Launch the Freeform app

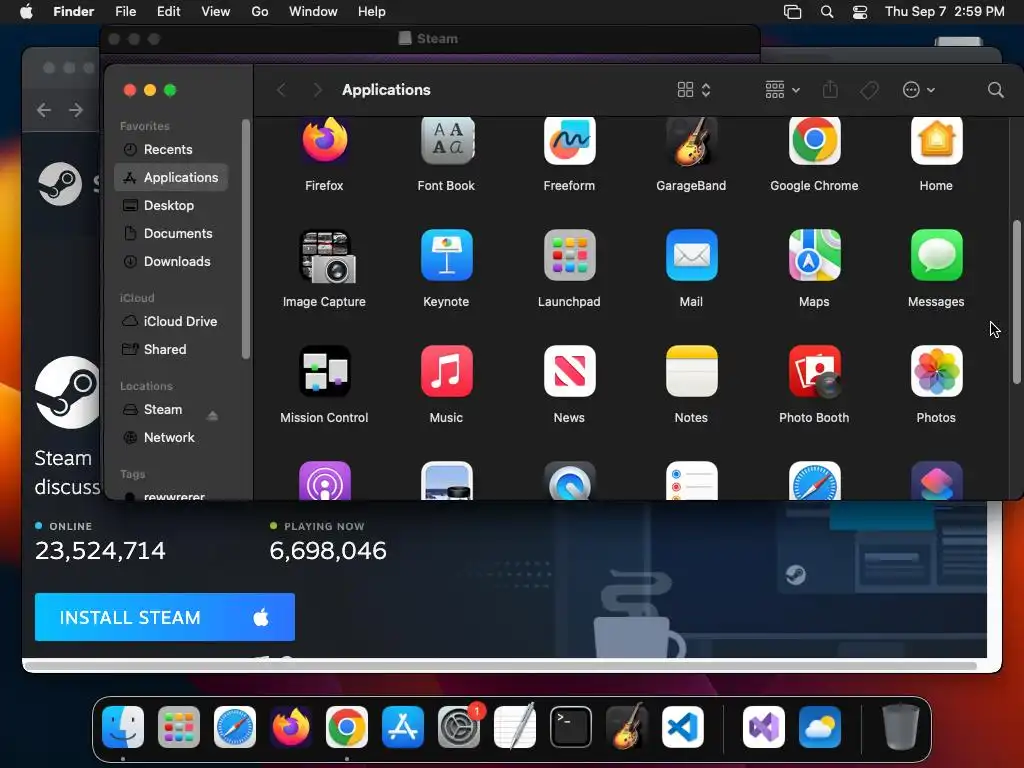pos(569,140)
